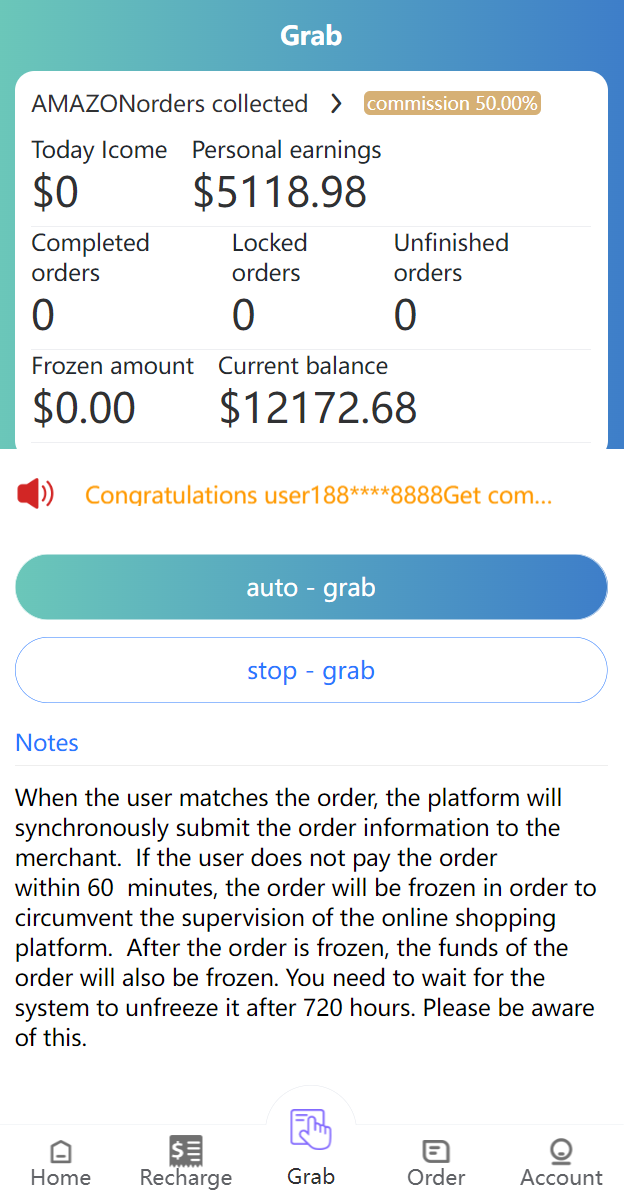Expand AMAZONorders collected details via chevron
The height and width of the screenshot is (1198, 624).
coord(336,103)
